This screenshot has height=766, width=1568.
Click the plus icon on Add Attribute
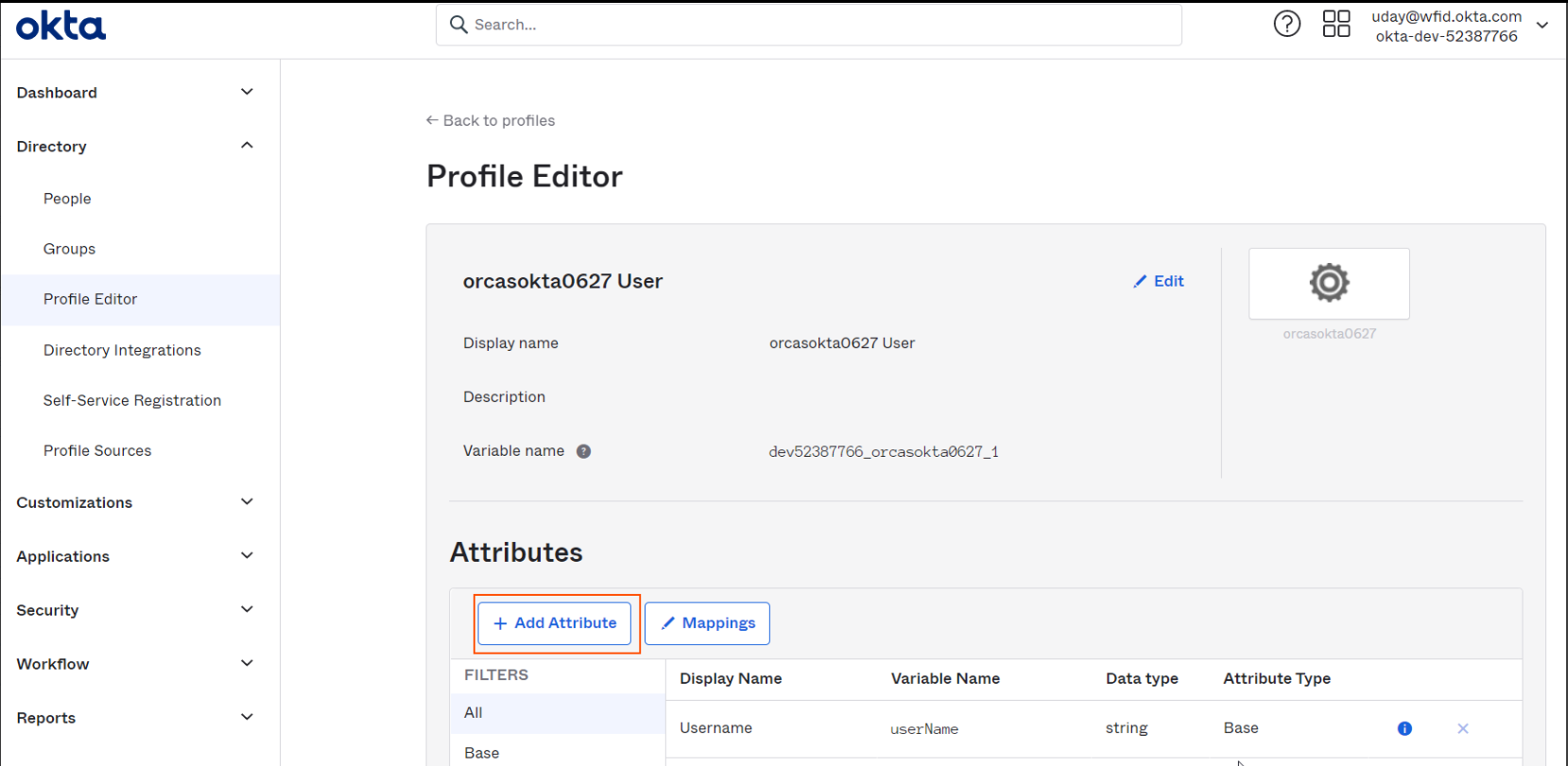(x=501, y=623)
